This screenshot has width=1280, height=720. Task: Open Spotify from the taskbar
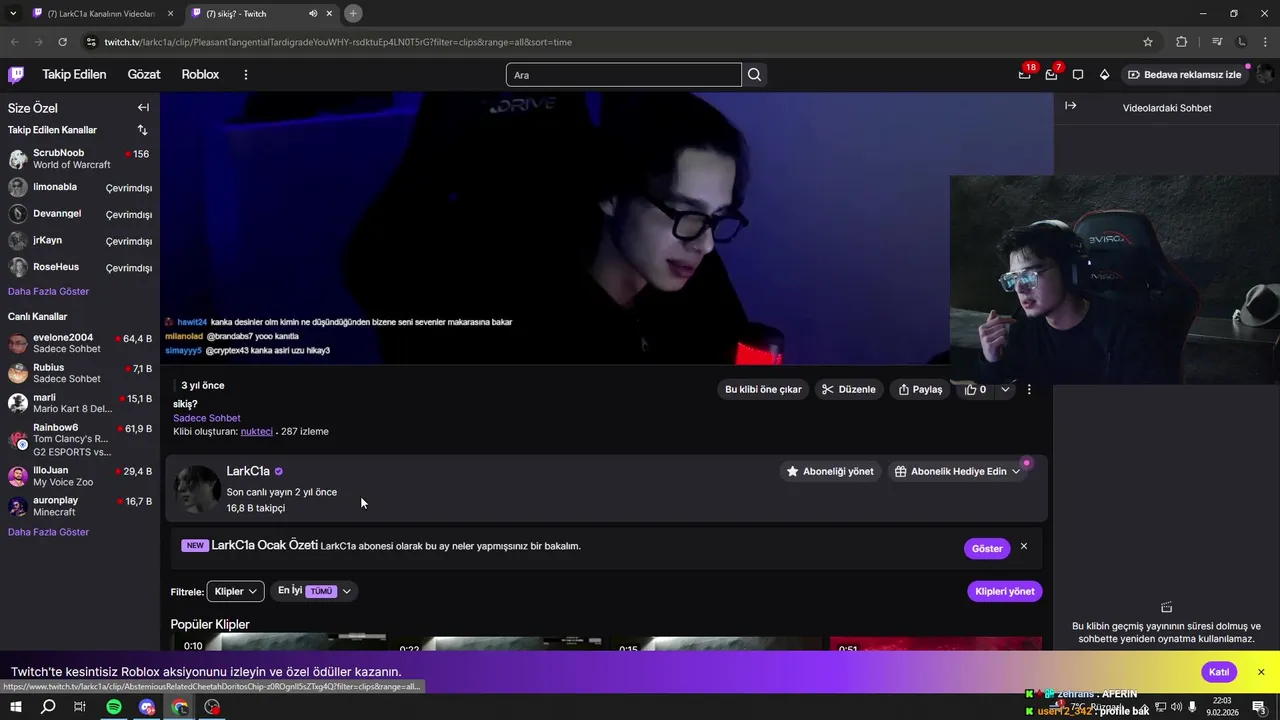click(x=114, y=707)
